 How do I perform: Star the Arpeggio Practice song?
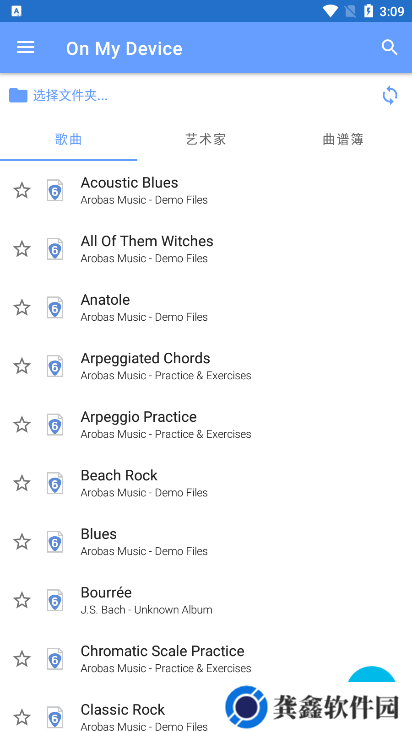[x=22, y=425]
